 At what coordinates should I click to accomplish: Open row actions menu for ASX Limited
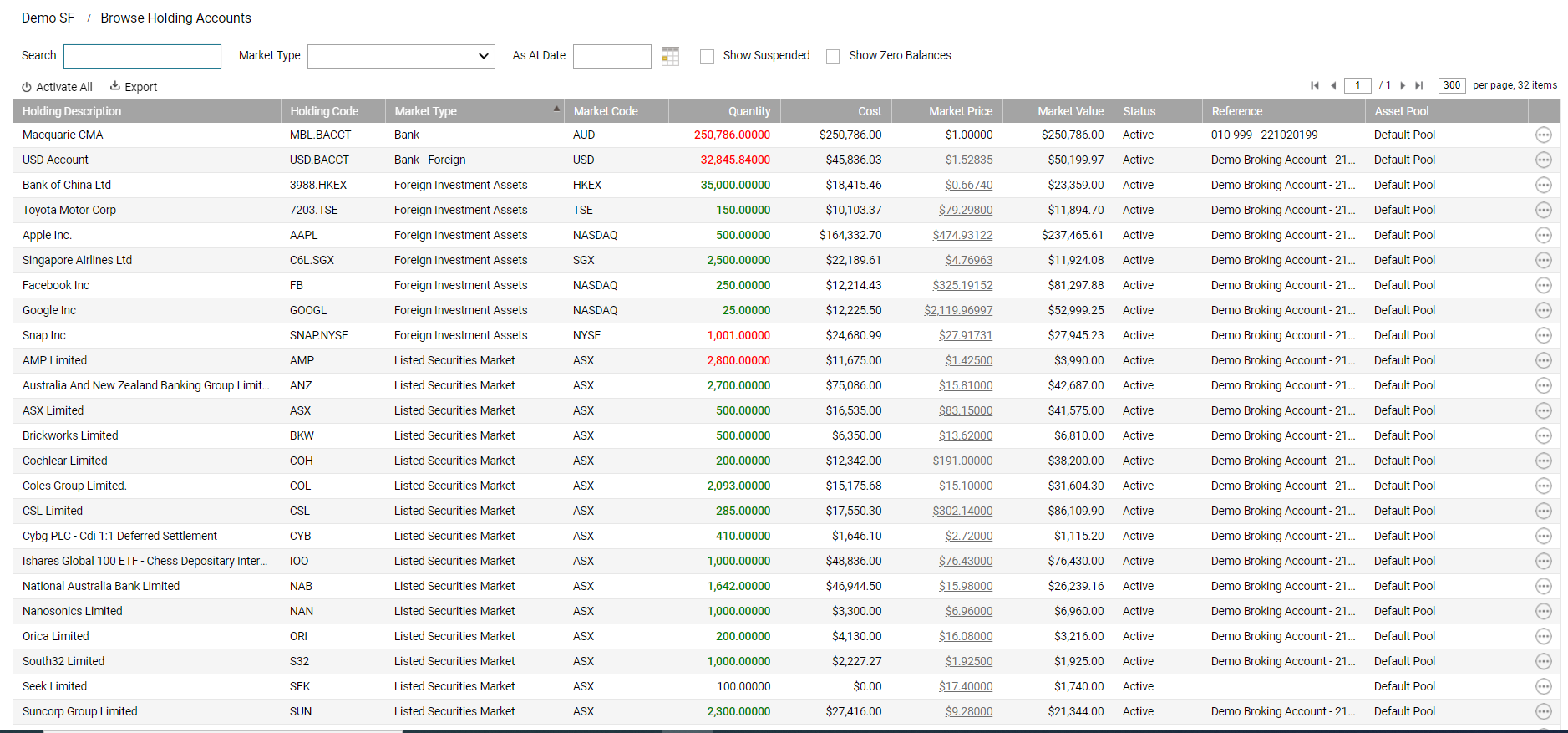1543,410
